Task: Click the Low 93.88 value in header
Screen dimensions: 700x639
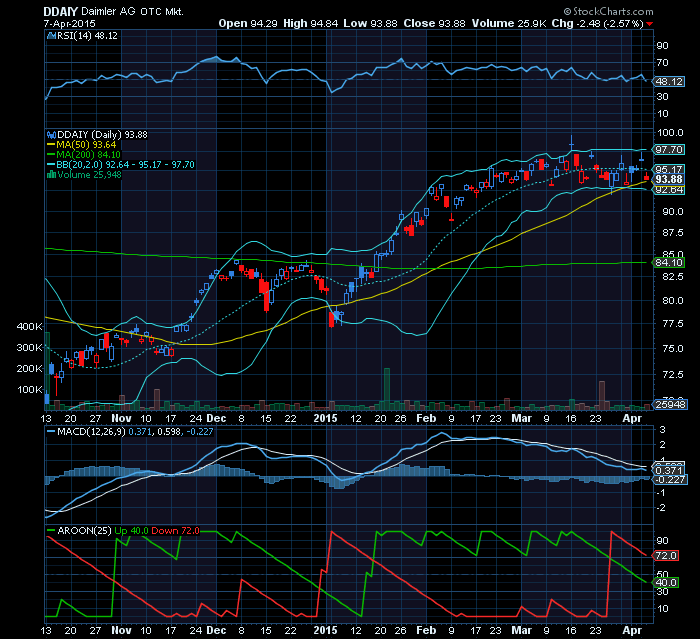Action: [370, 23]
